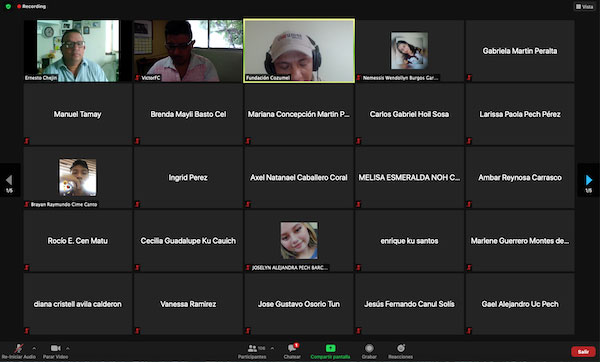Viewport: 600px width, 362px height.
Task: Select Larissa Paola Pech Pérez tile
Action: click(520, 114)
